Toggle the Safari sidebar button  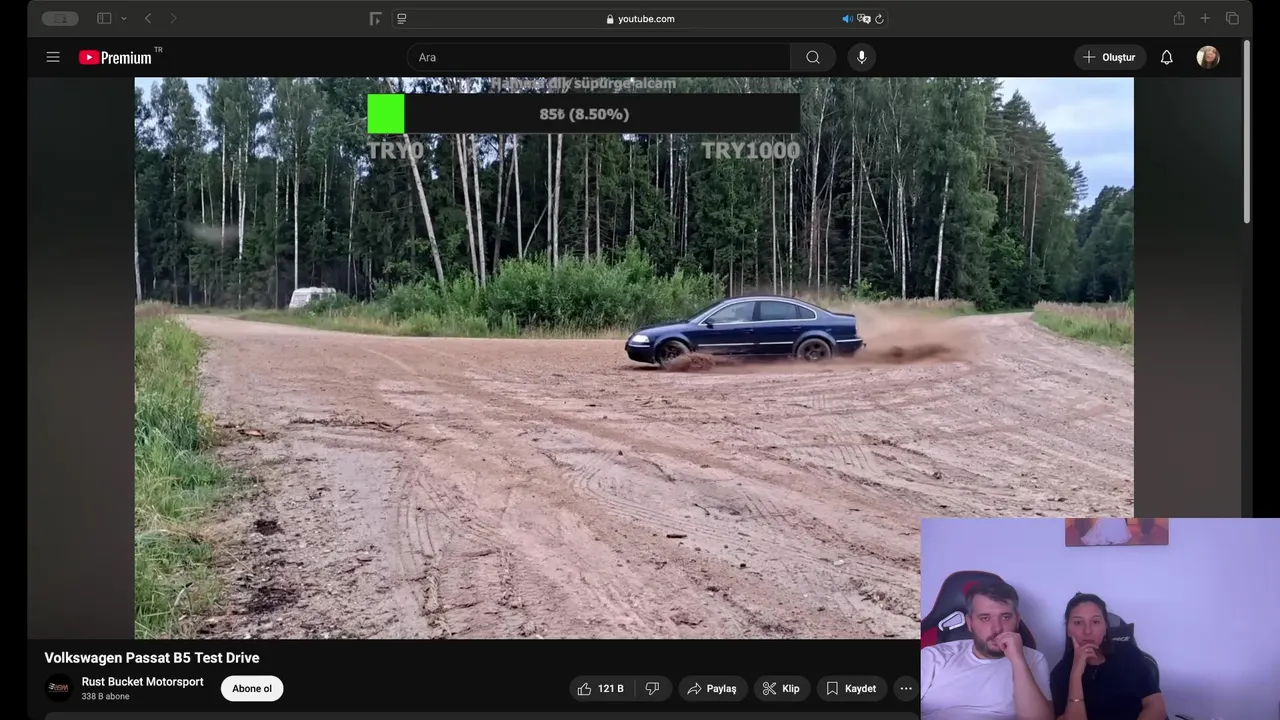tap(104, 18)
